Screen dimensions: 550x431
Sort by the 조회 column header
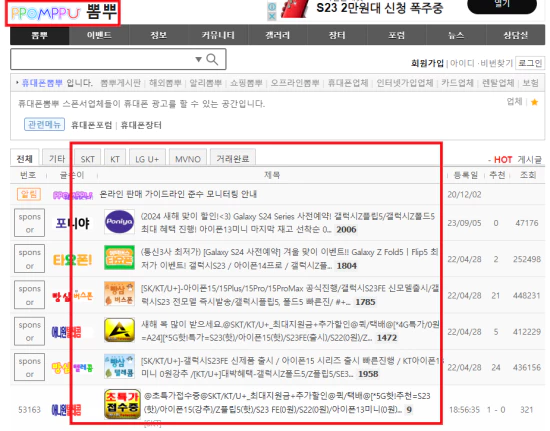[528, 175]
